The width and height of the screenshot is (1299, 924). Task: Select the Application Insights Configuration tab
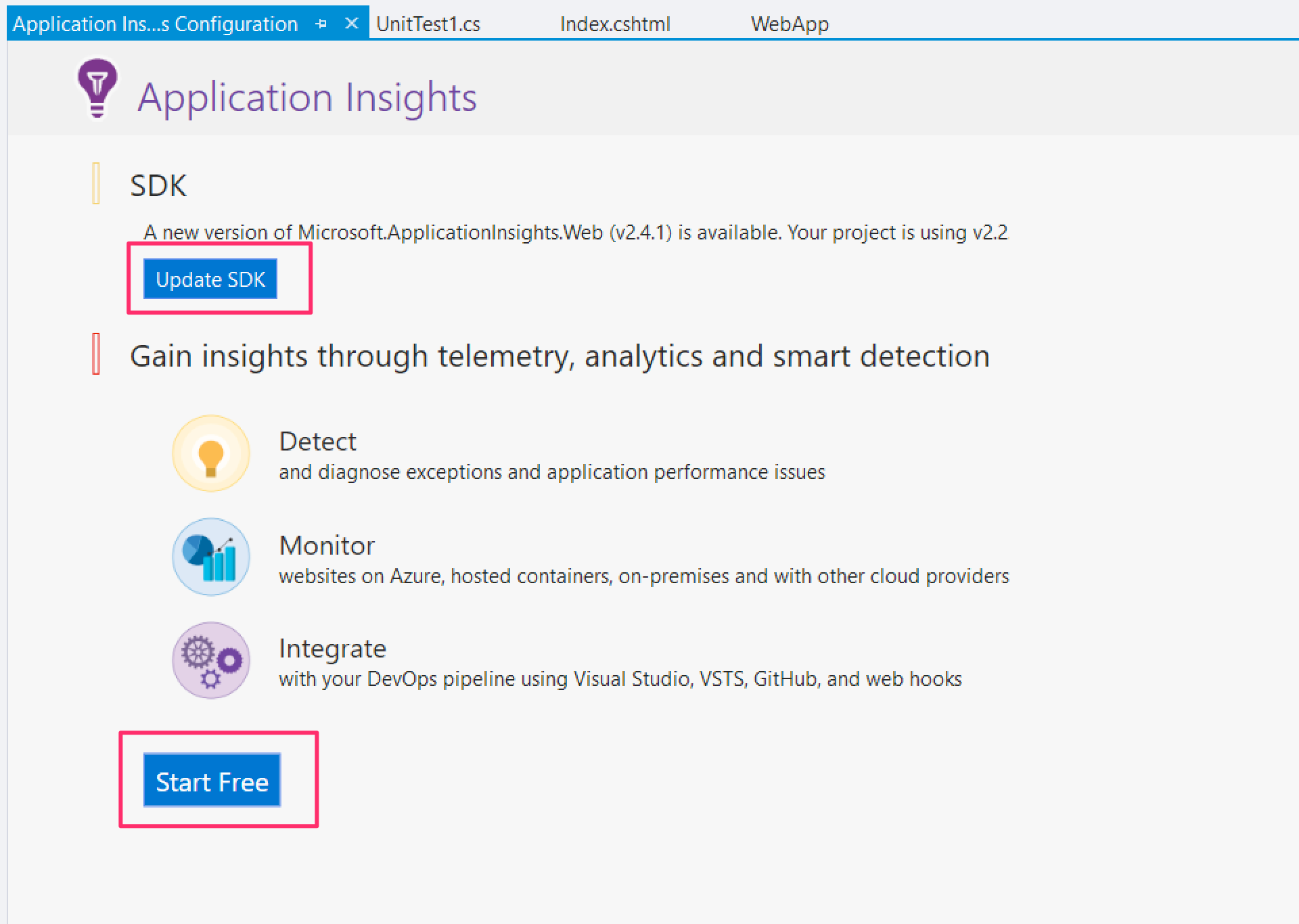click(155, 24)
